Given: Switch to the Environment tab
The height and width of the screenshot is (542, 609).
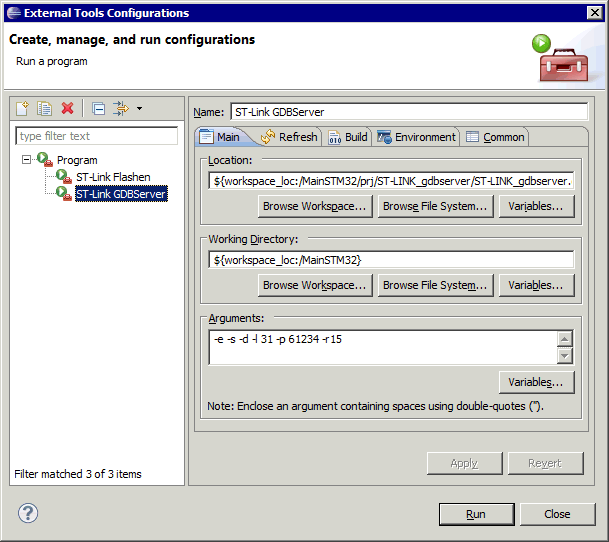Looking at the screenshot, I should click(416, 137).
